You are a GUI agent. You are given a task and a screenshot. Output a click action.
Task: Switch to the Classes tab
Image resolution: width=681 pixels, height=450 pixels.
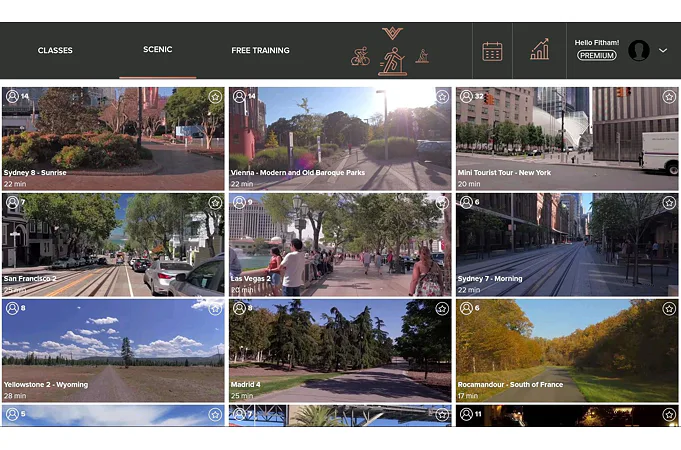[55, 51]
